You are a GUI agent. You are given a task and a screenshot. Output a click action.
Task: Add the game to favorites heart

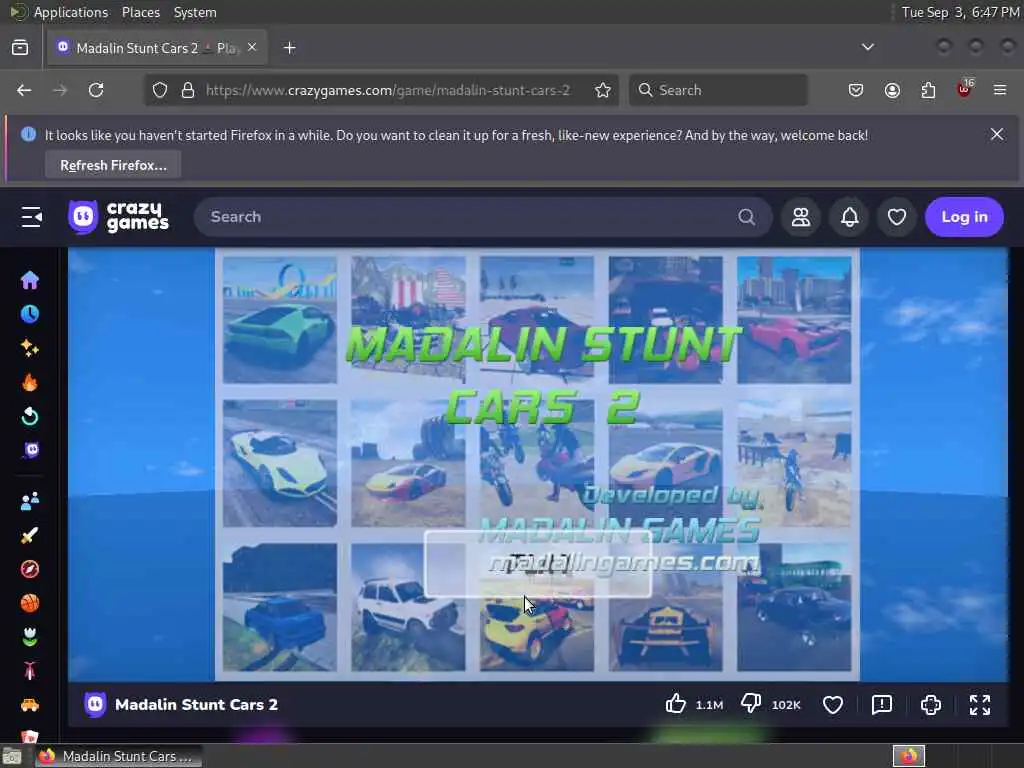pyautogui.click(x=833, y=705)
